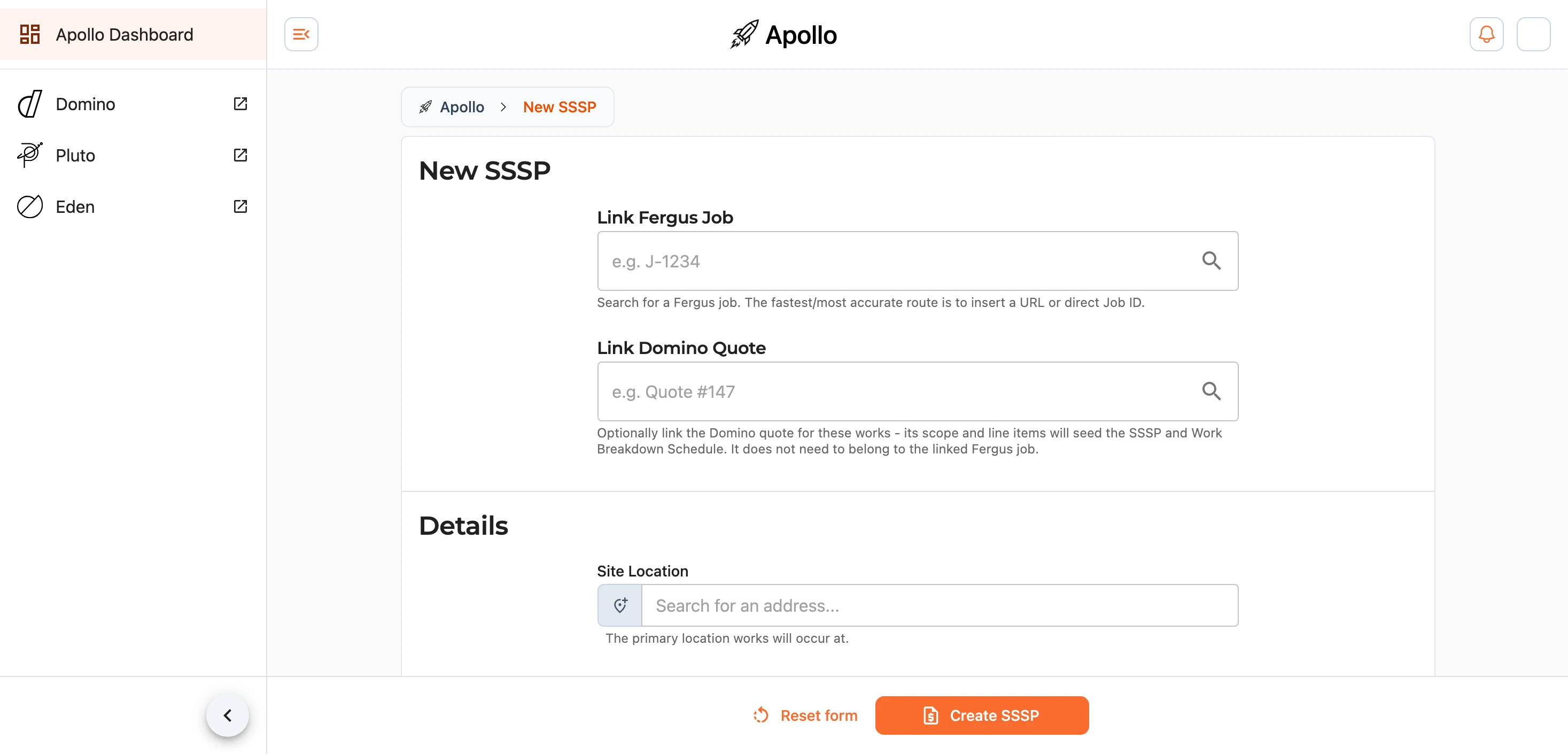Collapse sidebar with menu toggle button
This screenshot has width=1568, height=754.
[301, 34]
